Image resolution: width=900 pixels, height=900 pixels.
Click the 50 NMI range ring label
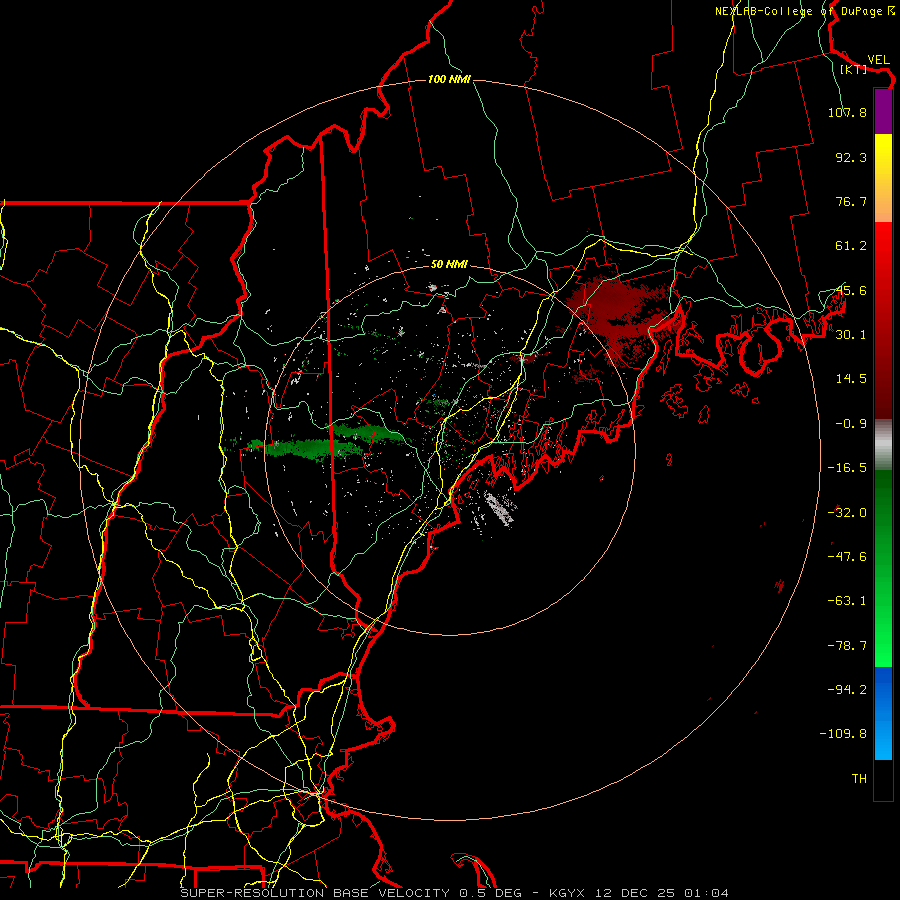click(x=449, y=264)
